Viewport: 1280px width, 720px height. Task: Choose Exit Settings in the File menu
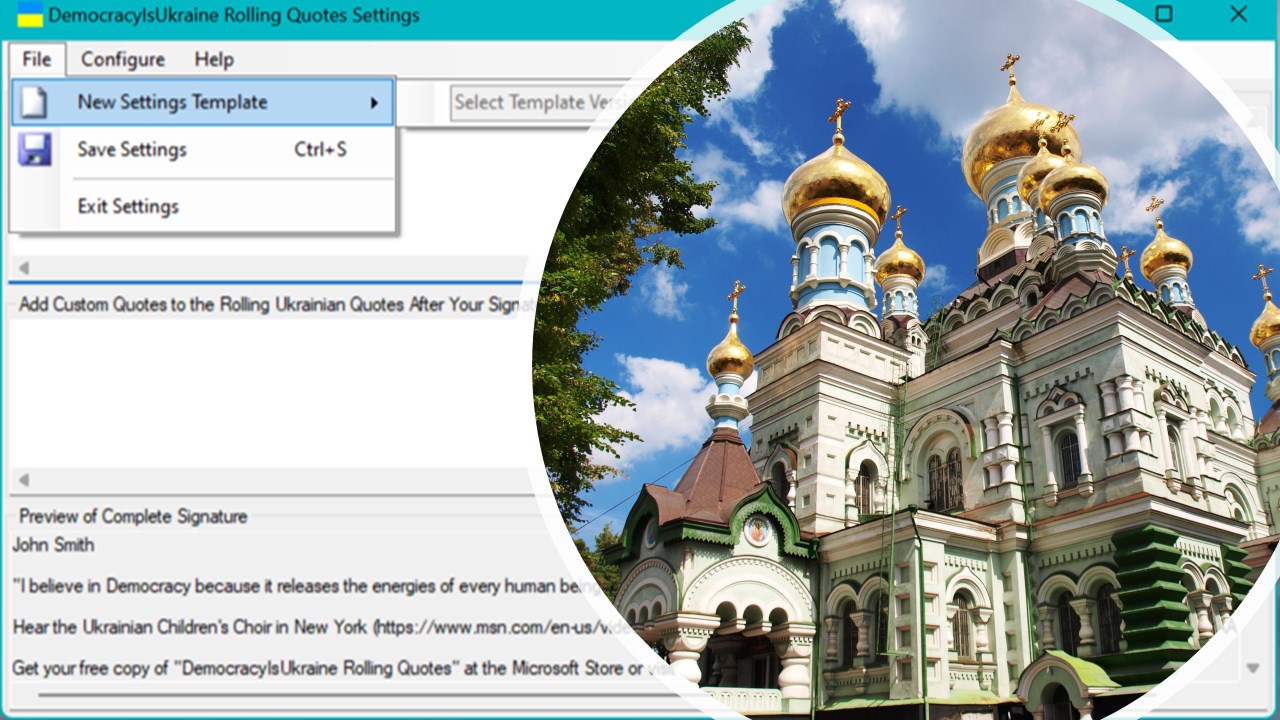pos(203,207)
